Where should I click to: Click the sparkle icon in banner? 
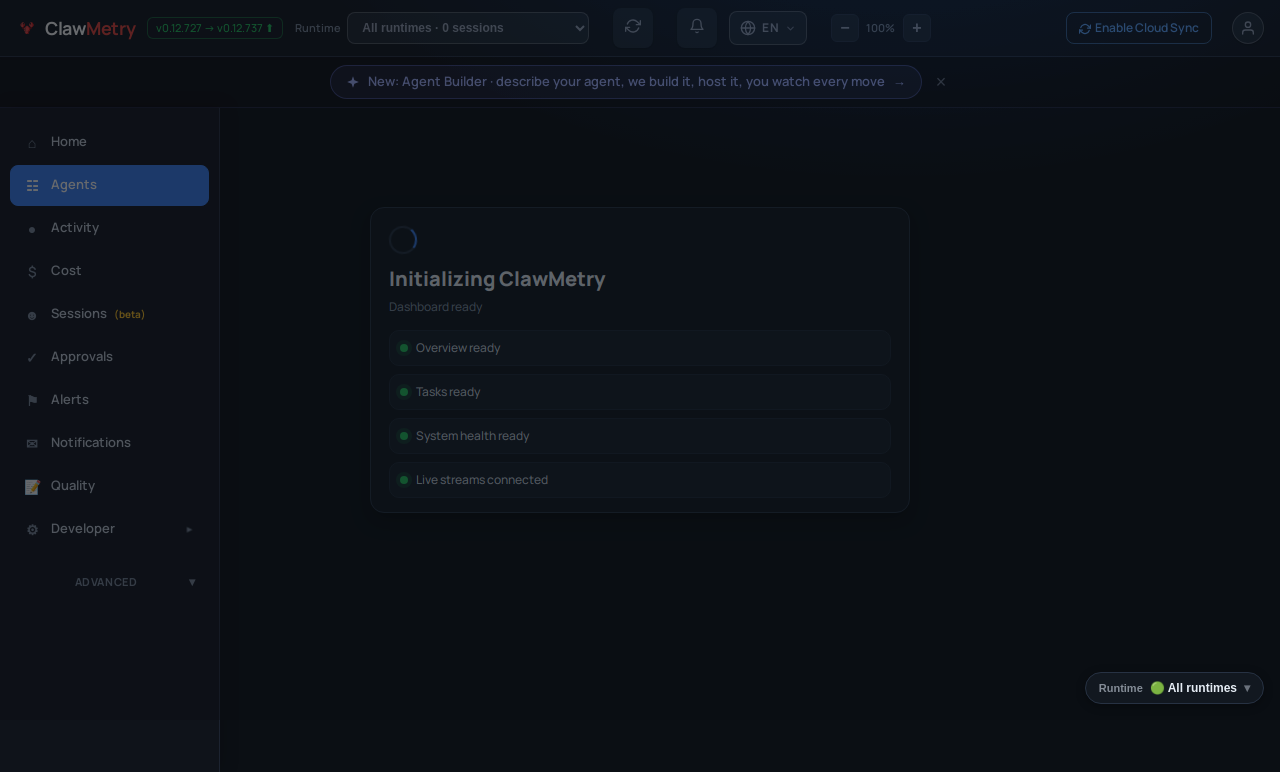point(353,82)
